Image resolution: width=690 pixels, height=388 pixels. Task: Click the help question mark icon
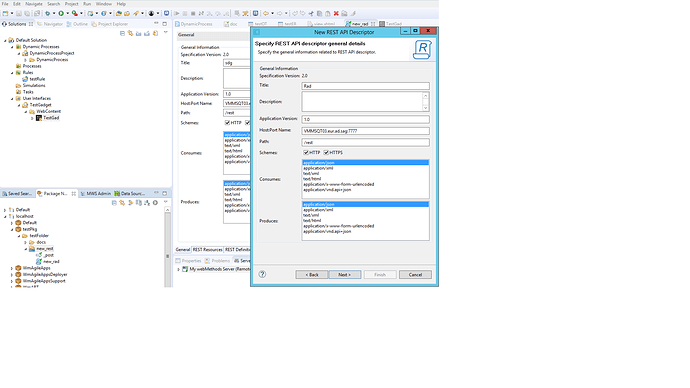point(262,274)
